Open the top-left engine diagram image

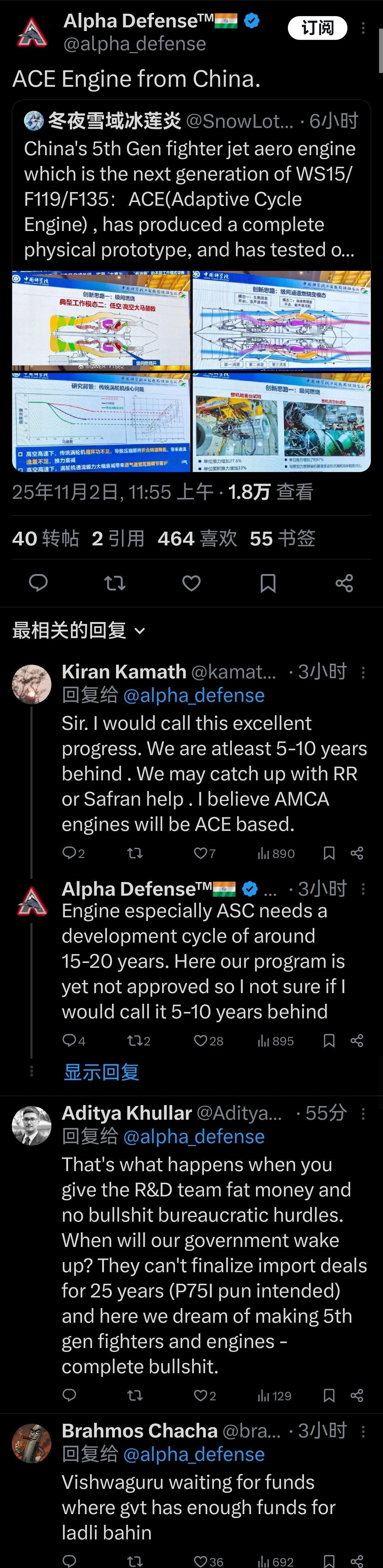102,321
